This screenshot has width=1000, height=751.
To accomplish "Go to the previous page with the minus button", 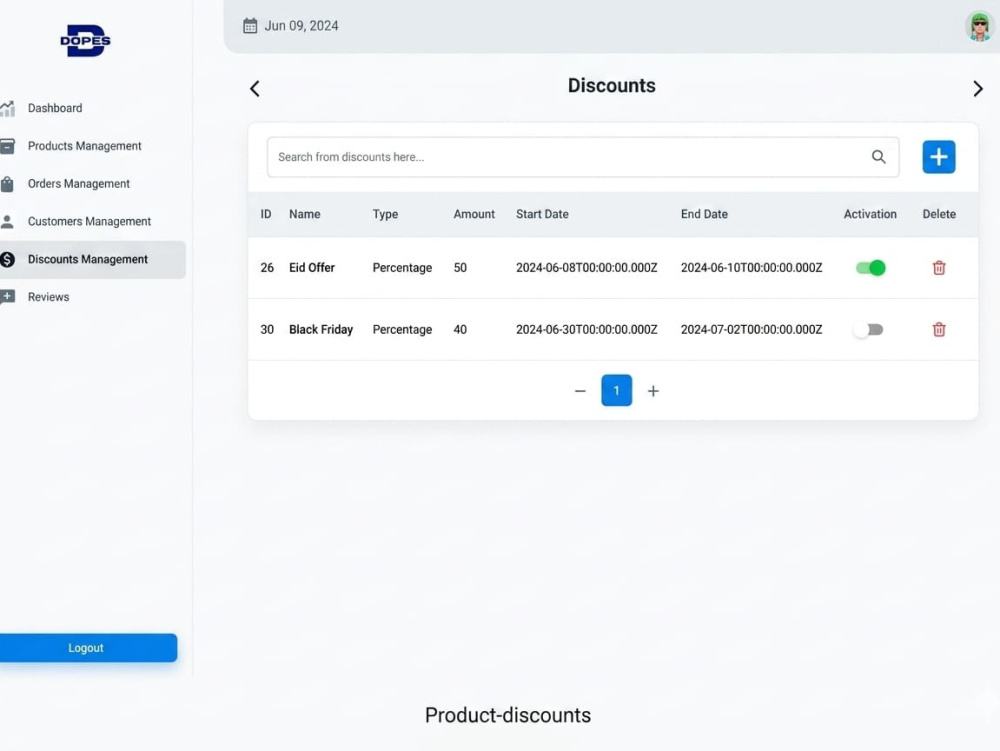I will [580, 391].
